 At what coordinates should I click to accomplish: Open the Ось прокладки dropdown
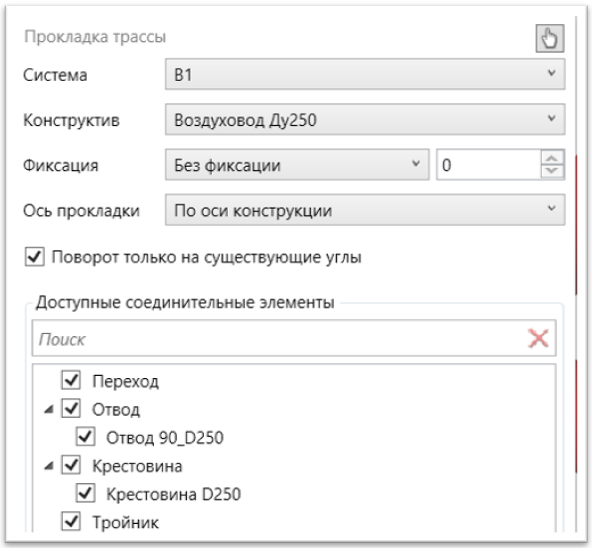(x=365, y=210)
